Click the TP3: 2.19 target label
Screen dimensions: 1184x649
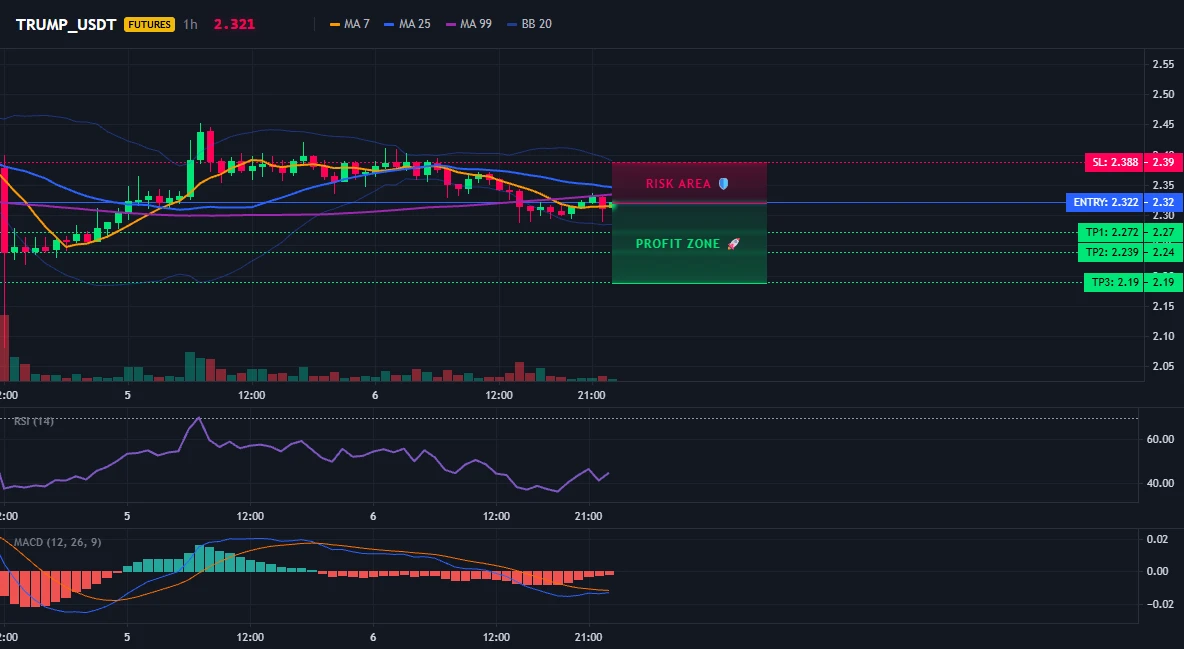tap(1114, 283)
